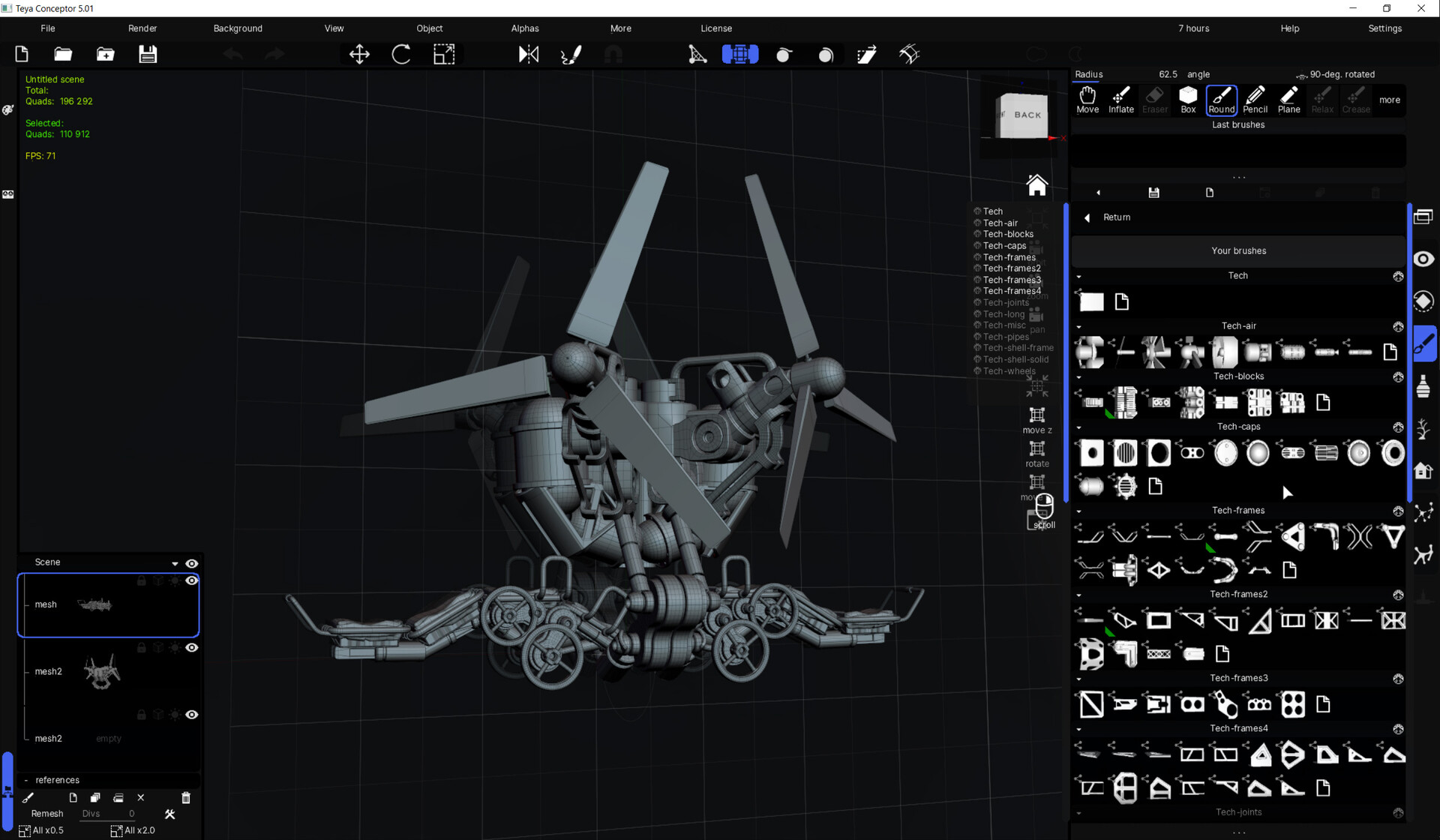Click the Return button
Screen dimensions: 1440x840
click(x=1115, y=217)
